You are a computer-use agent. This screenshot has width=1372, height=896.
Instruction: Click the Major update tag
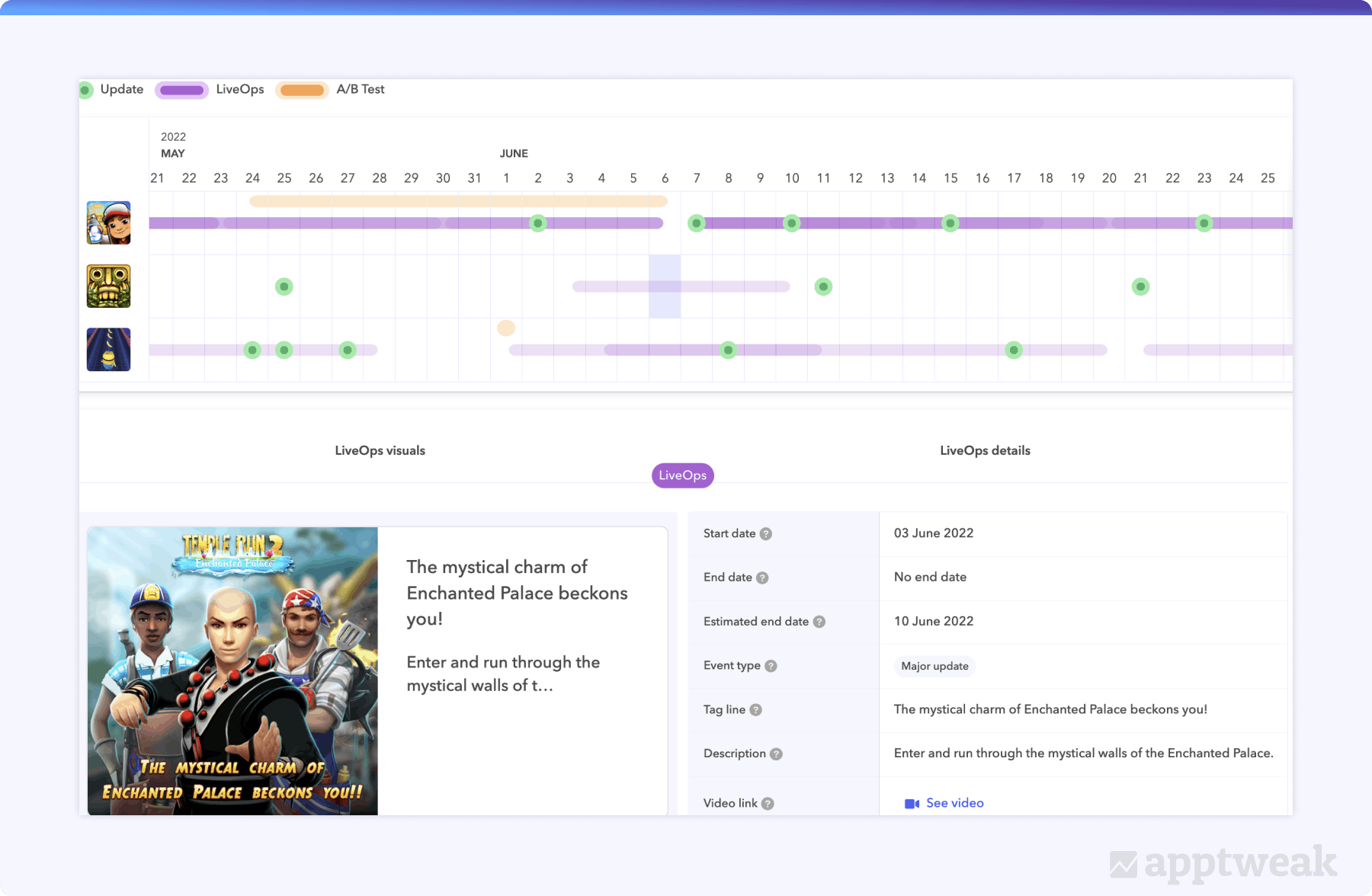pos(934,666)
